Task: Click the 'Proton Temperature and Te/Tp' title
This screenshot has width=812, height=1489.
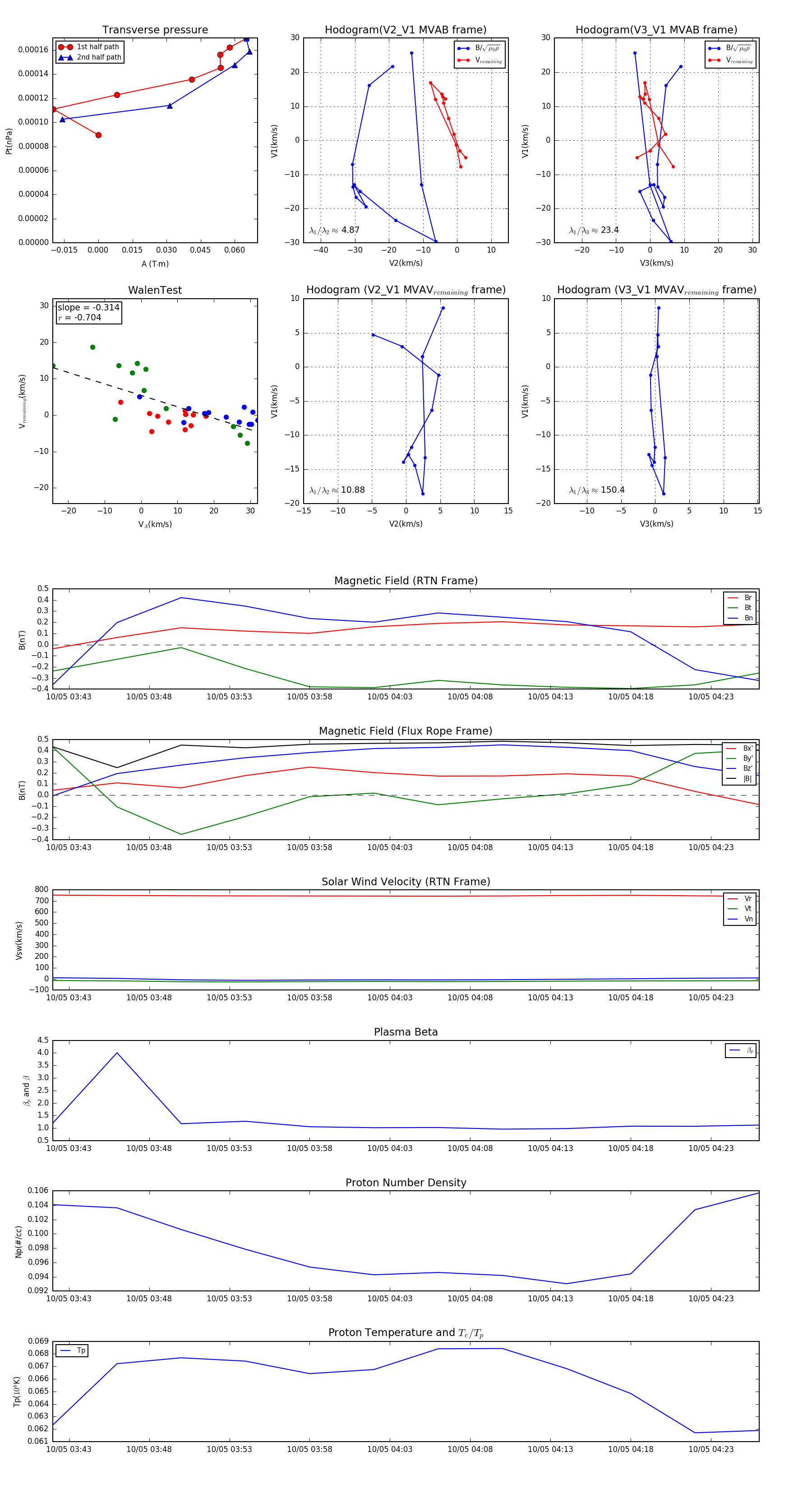Action: click(406, 1333)
